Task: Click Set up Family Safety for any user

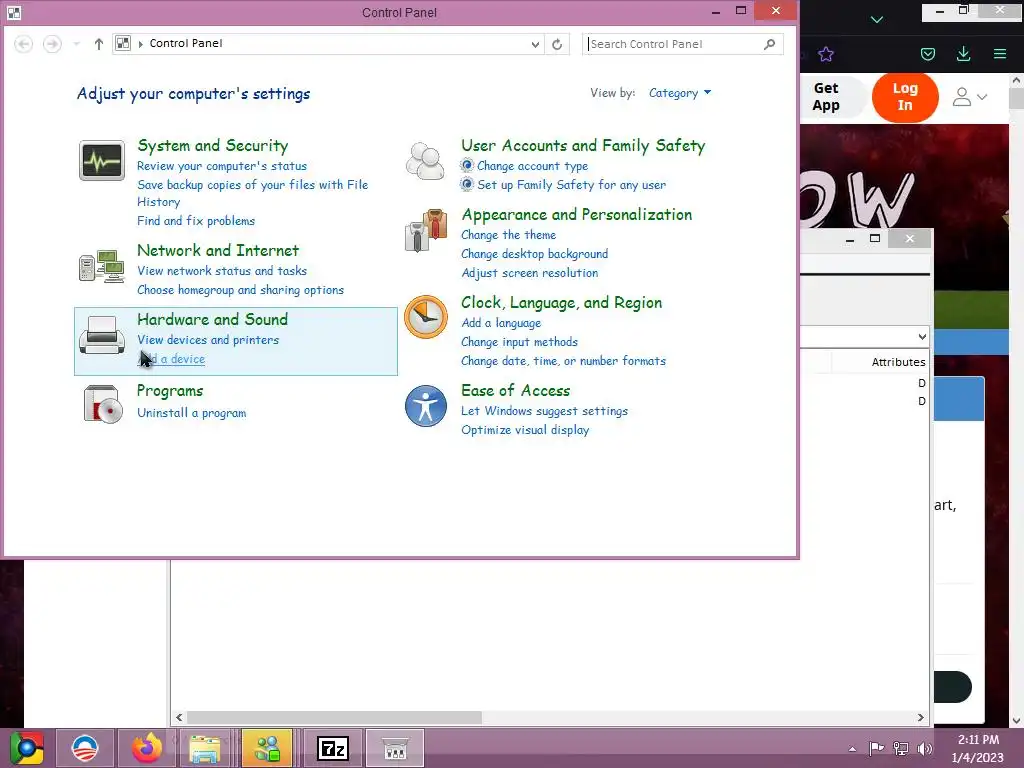Action: click(571, 185)
